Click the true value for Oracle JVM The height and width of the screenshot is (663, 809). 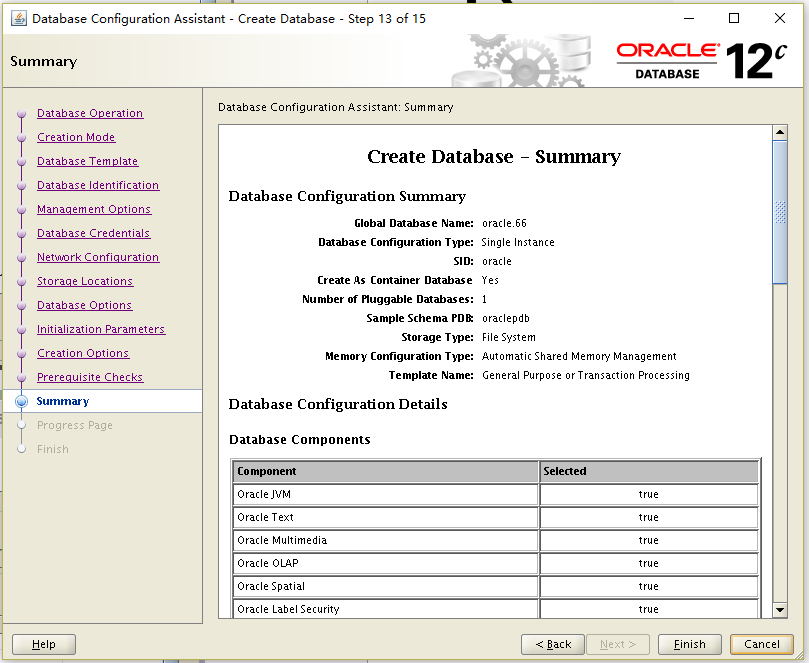coord(649,494)
